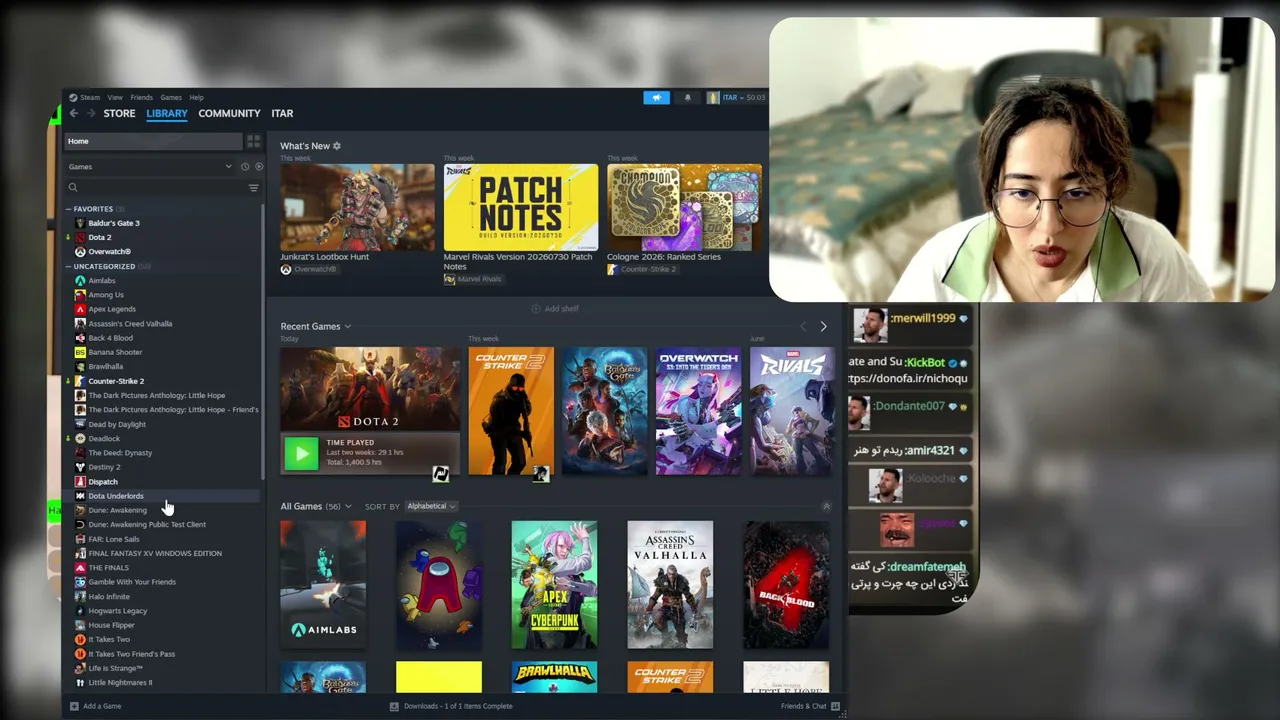The image size is (1280, 720).
Task: Switch library to grid collections view
Action: (x=253, y=141)
